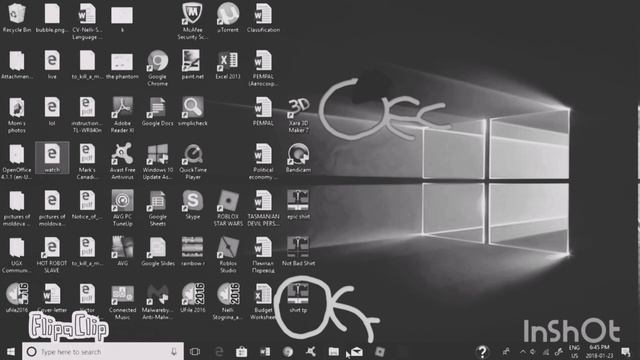Select the bubble.png file icon
Viewport: 640px width, 360px height.
pyautogui.click(x=52, y=18)
